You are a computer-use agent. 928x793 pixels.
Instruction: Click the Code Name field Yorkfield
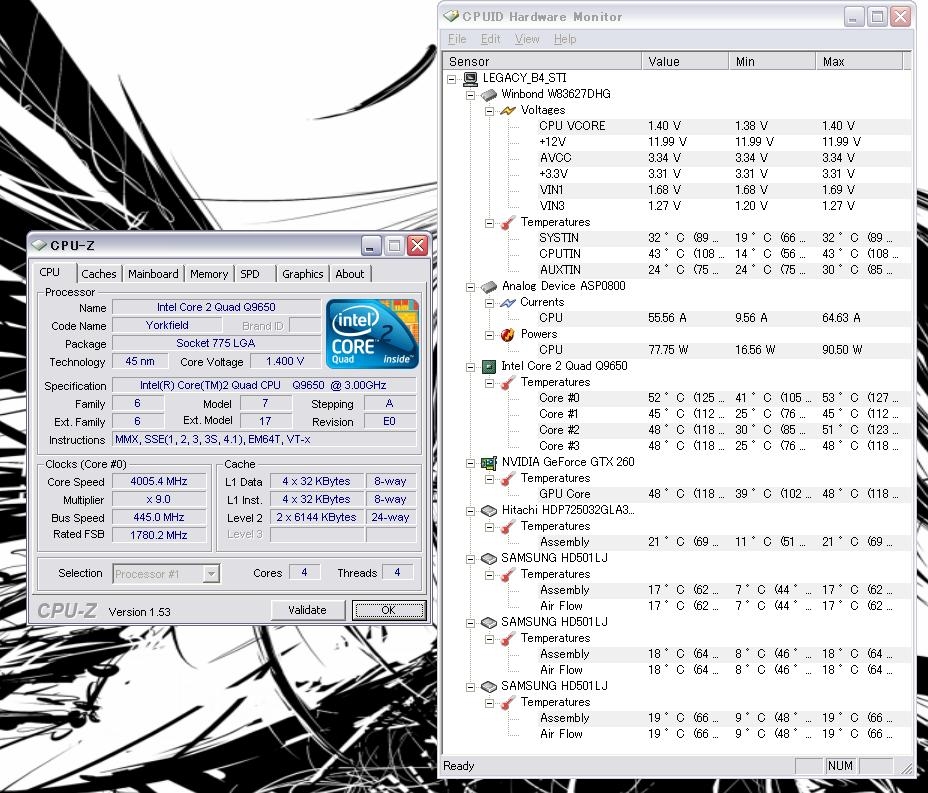coord(167,325)
